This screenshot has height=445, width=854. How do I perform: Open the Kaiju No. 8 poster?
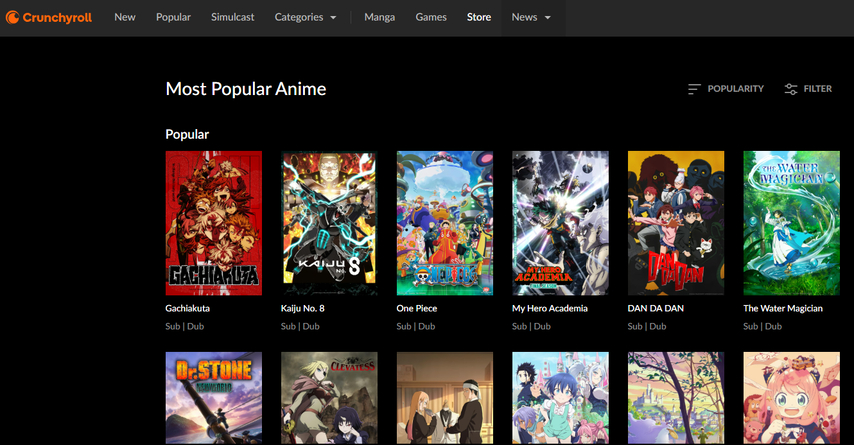tap(329, 223)
